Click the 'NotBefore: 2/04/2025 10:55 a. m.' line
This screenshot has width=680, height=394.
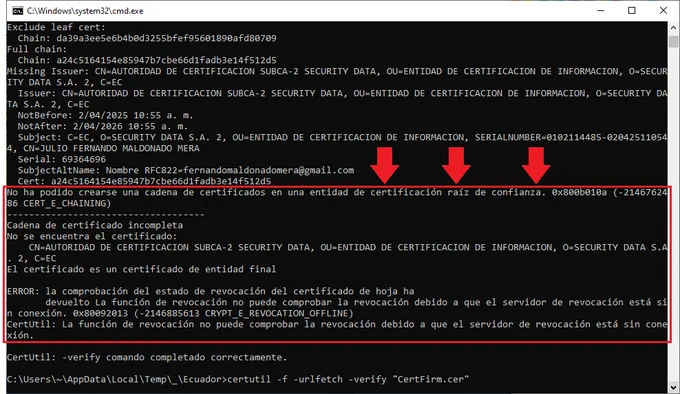(x=105, y=115)
